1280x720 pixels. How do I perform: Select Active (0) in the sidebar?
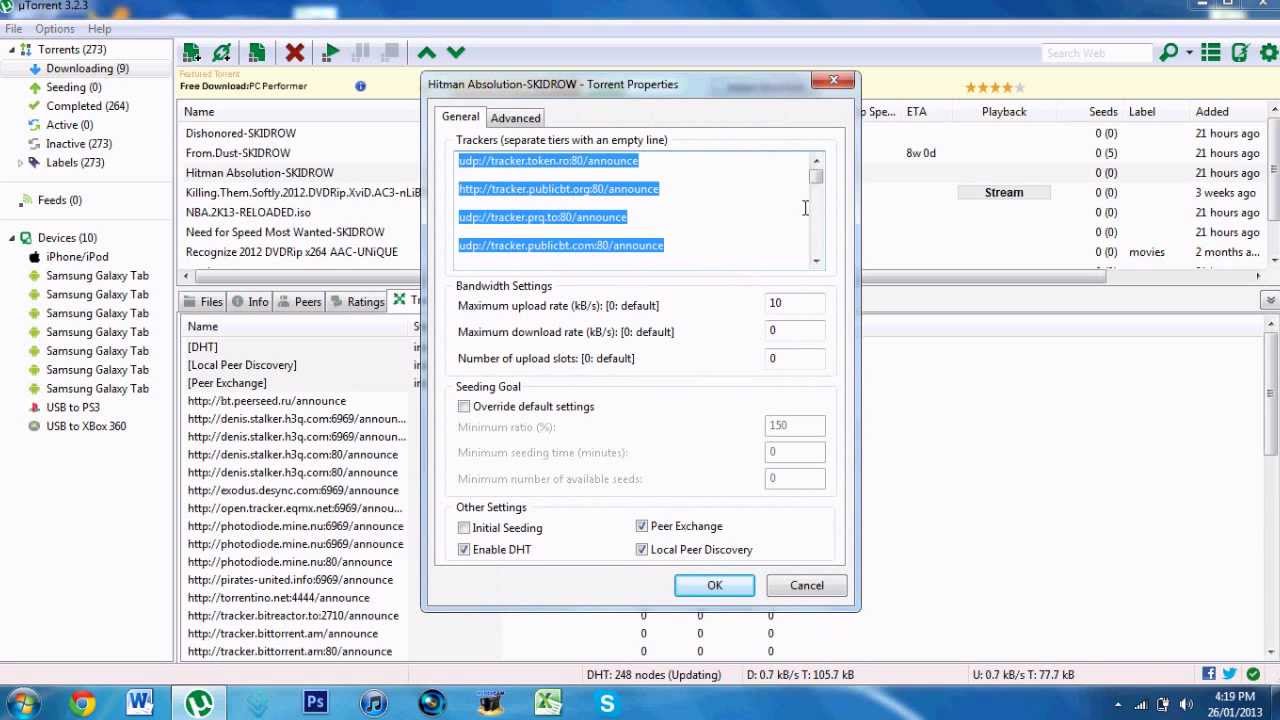tap(69, 125)
